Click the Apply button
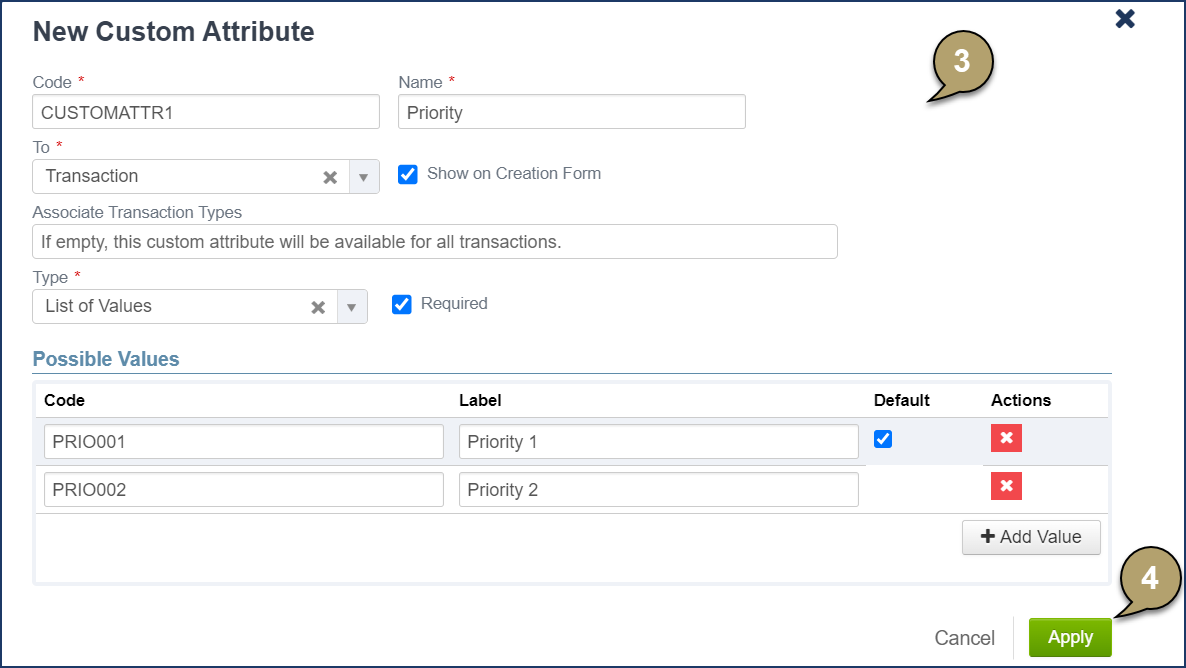This screenshot has height=668, width=1186. pyautogui.click(x=1069, y=637)
